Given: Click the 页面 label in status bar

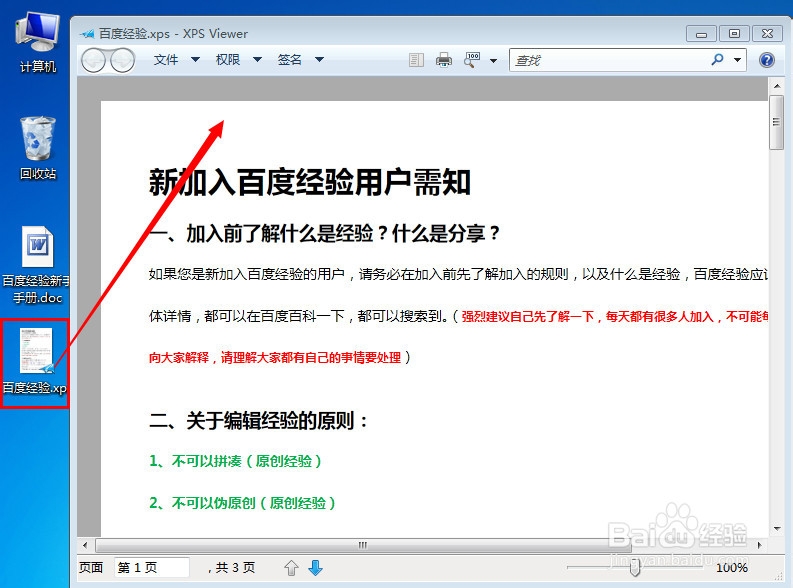Looking at the screenshot, I should click(91, 568).
